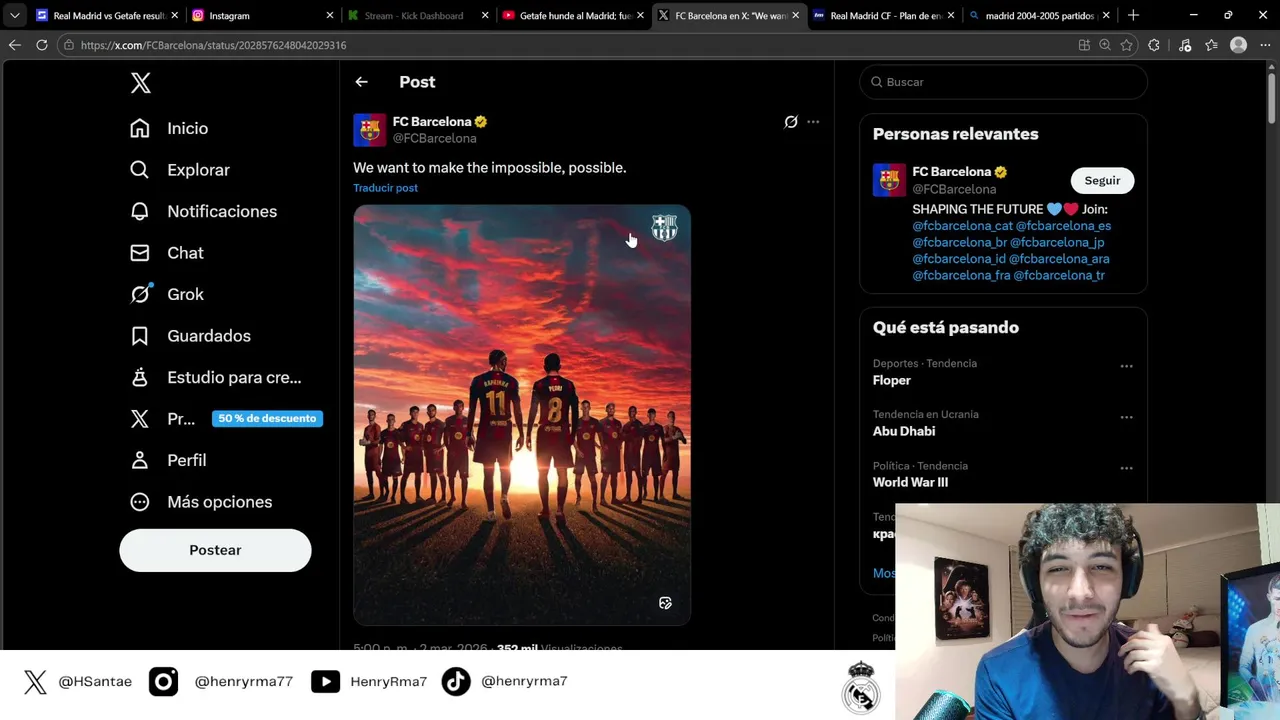Open @fcbarcelona_ara link

[1059, 259]
